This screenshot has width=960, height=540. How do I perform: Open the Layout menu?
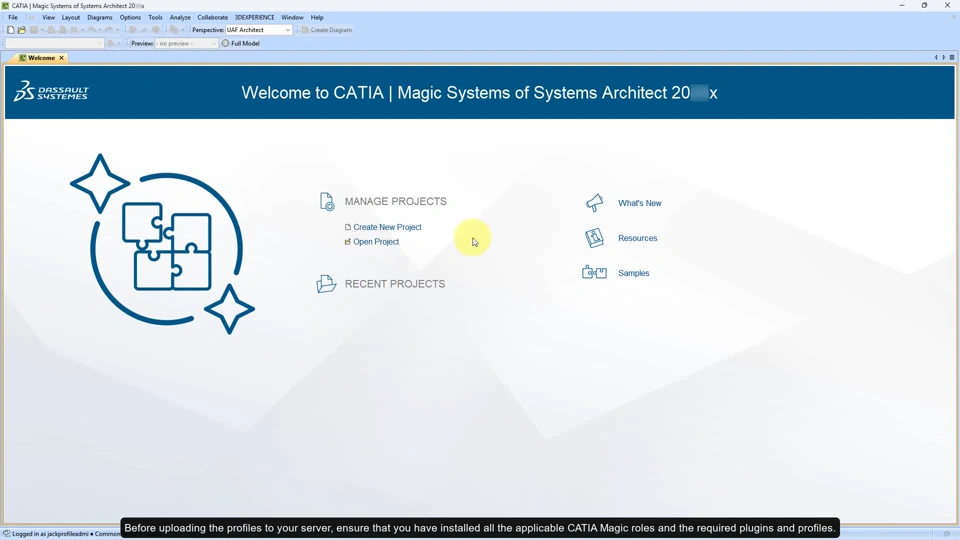(x=70, y=18)
